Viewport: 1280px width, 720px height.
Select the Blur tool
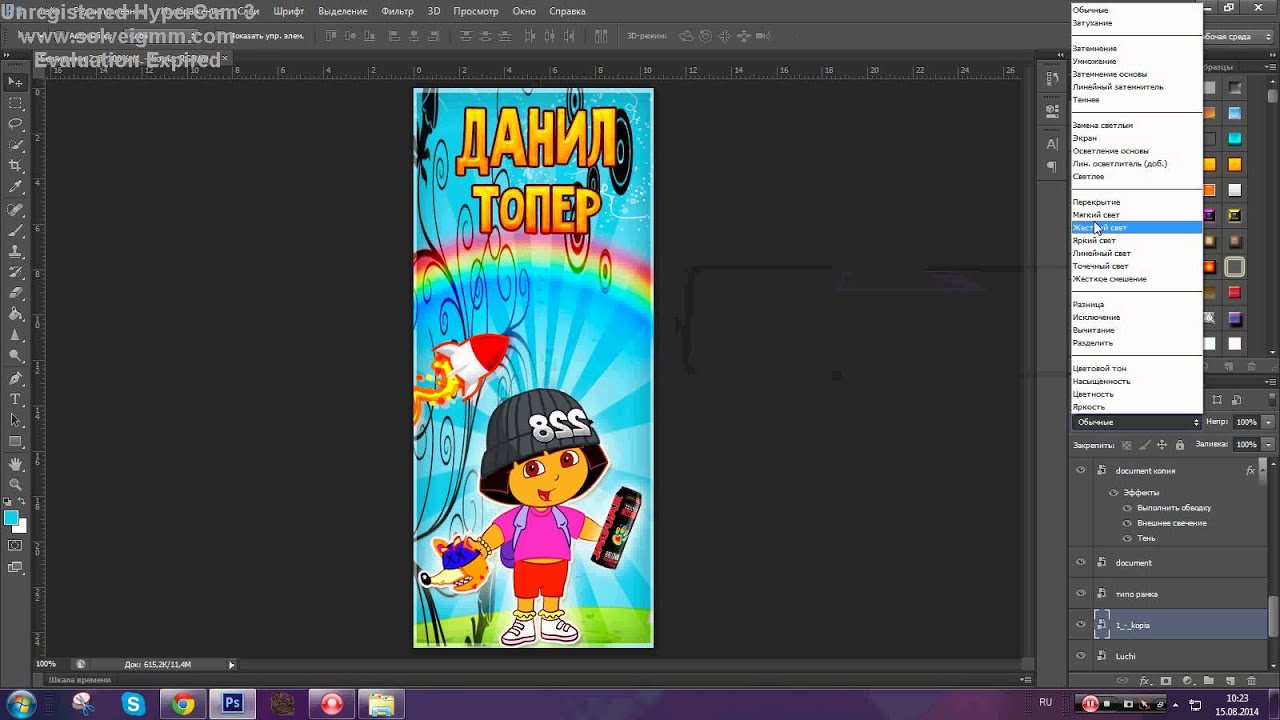click(x=15, y=335)
